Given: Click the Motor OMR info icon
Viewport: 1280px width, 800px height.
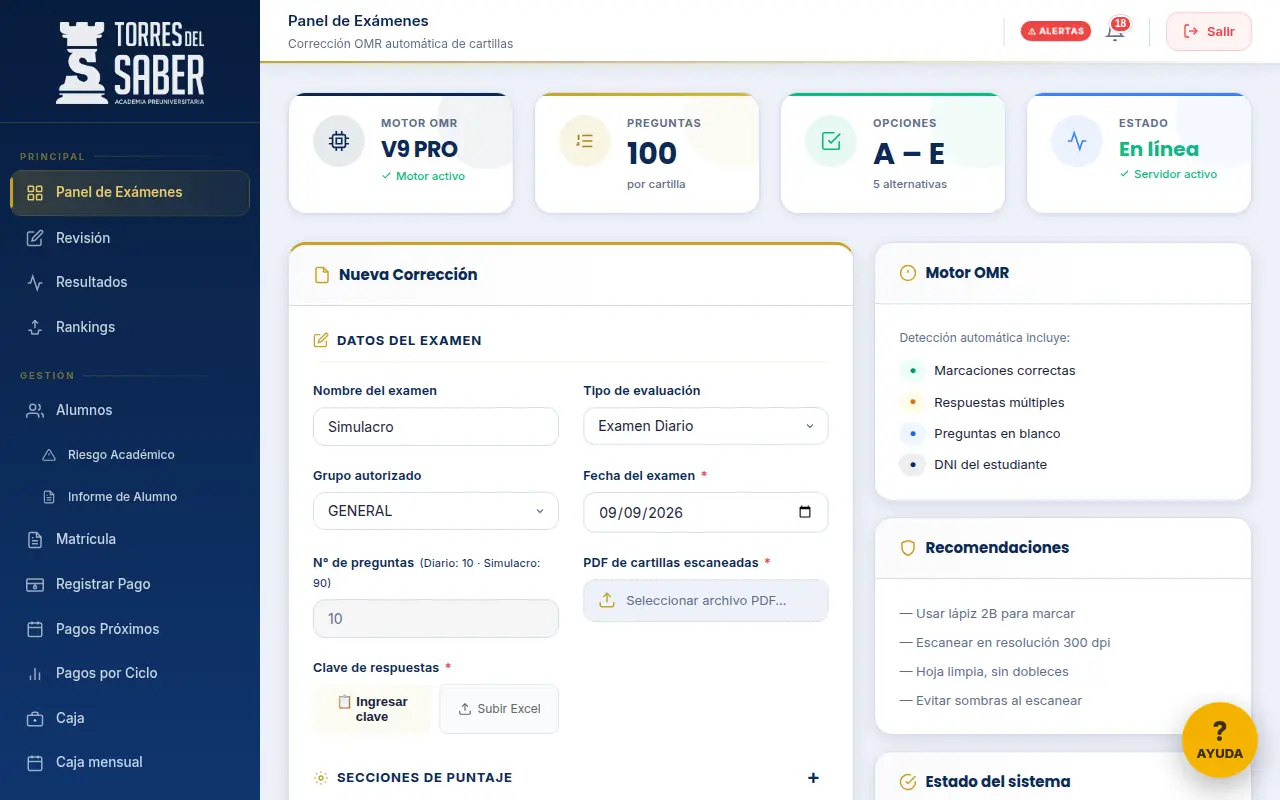Looking at the screenshot, I should tap(908, 273).
